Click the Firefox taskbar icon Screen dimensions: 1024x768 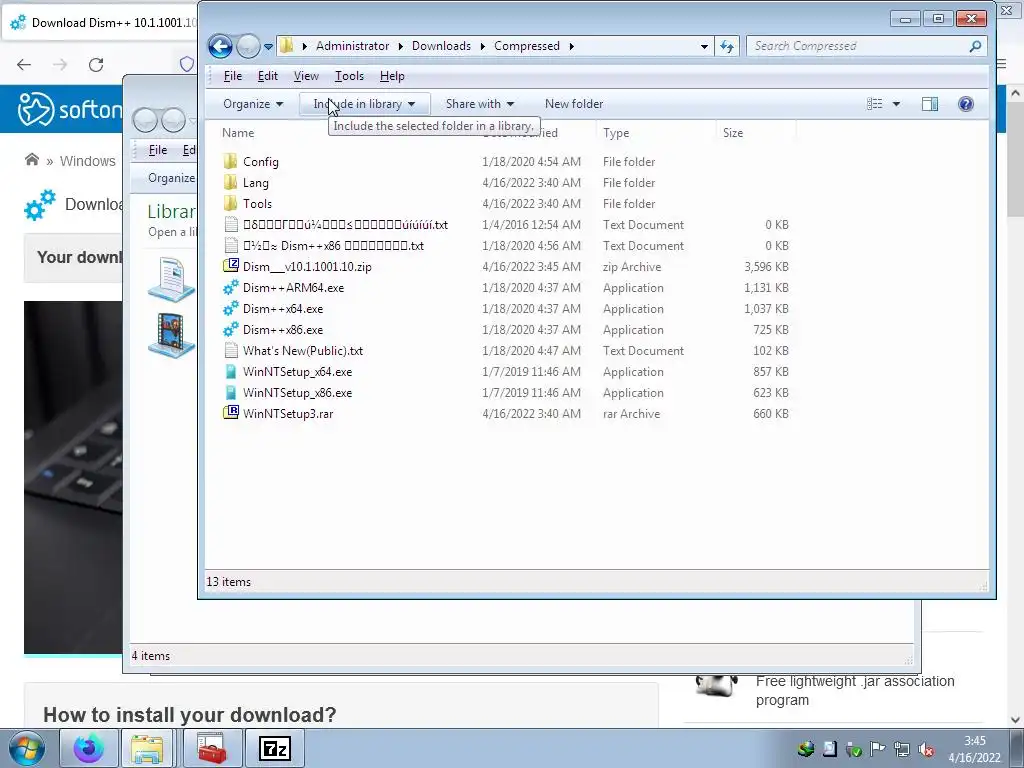(88, 748)
